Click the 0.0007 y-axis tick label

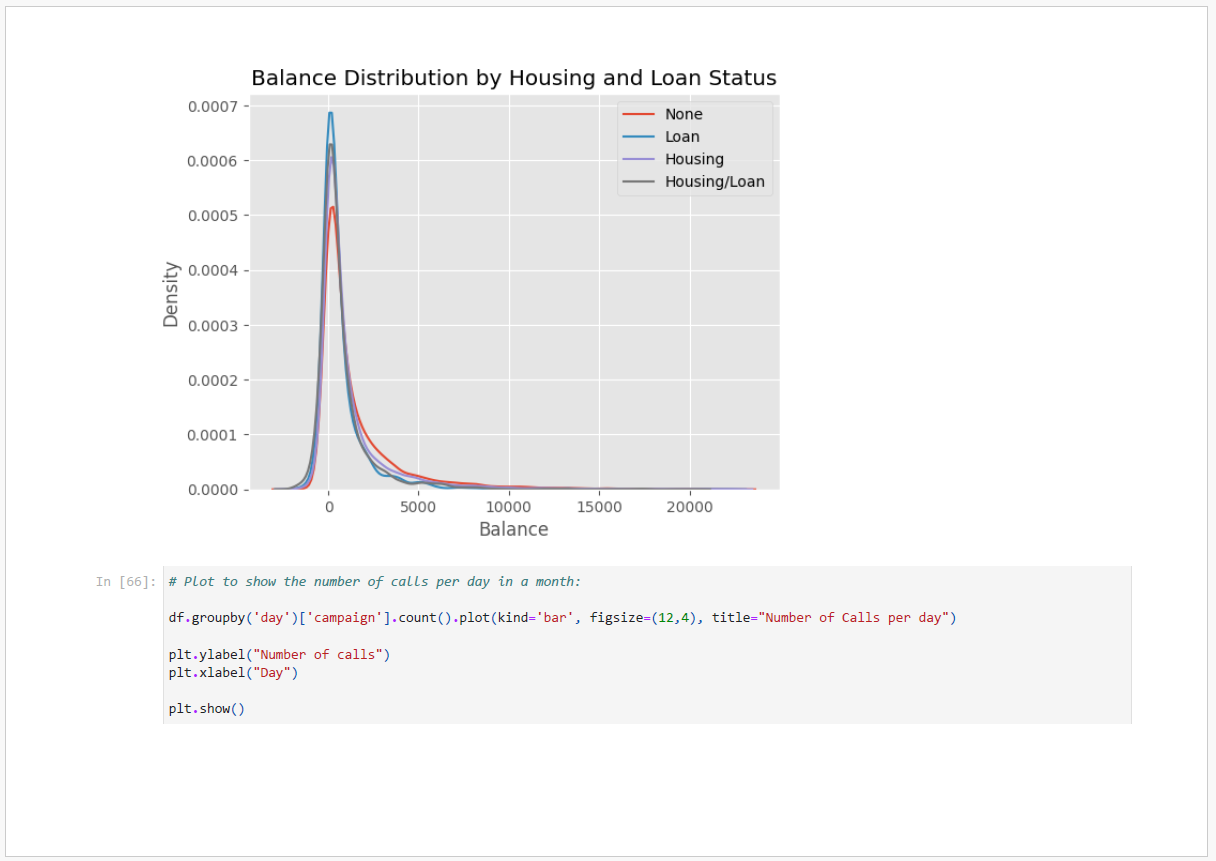(212, 106)
